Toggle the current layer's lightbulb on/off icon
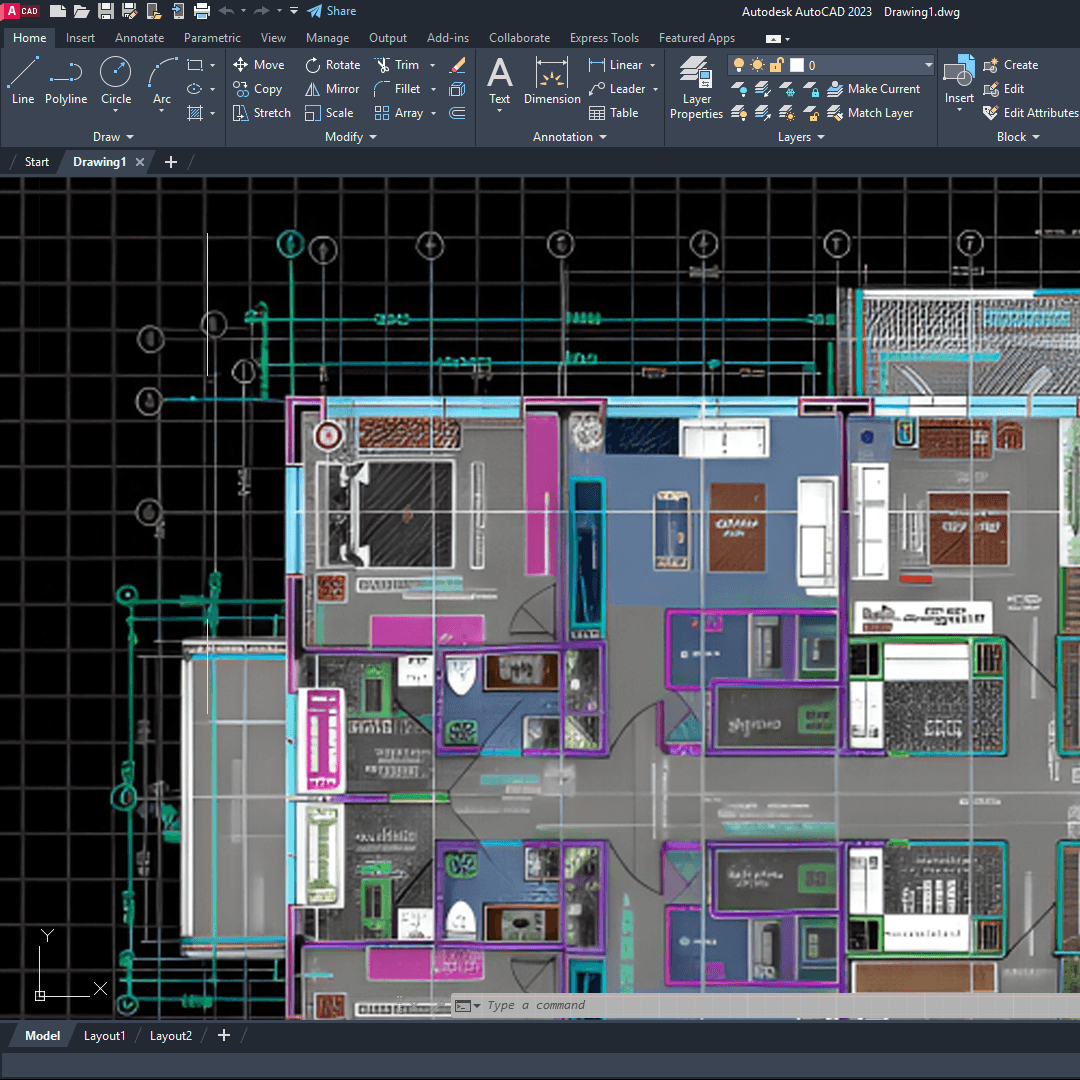Screen dimensions: 1080x1080 pyautogui.click(x=739, y=65)
